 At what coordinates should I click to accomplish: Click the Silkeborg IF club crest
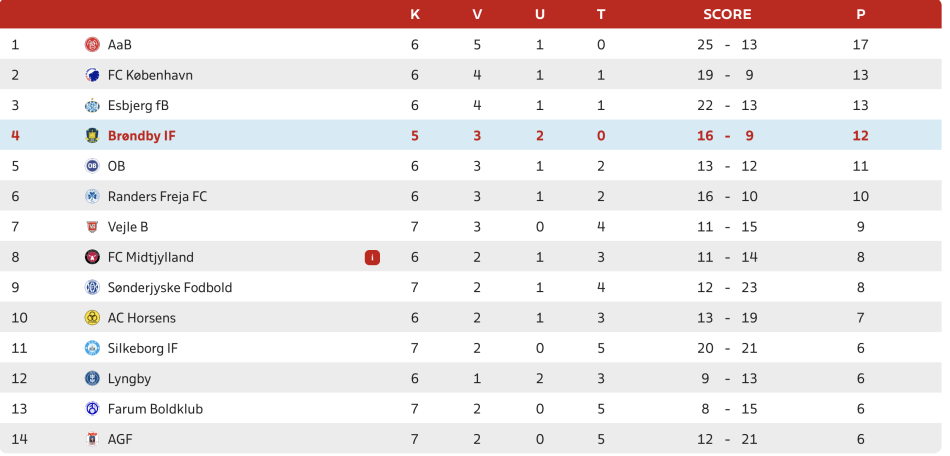click(92, 348)
